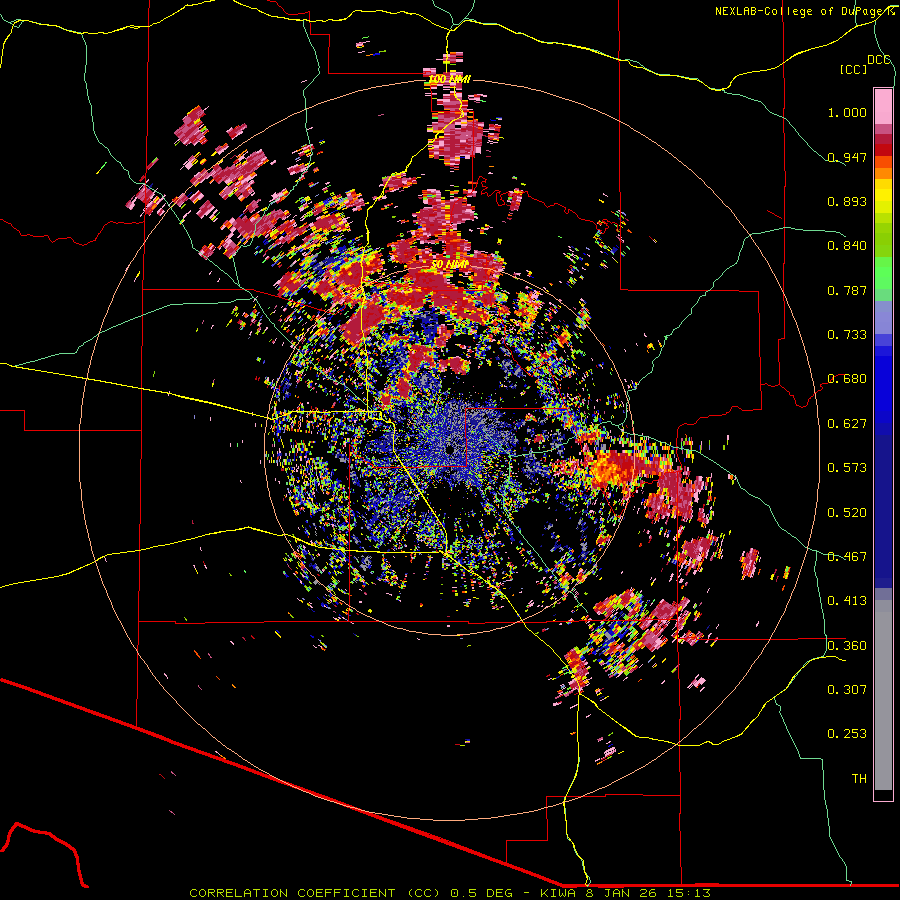Pick the gray band on the color bar
This screenshot has width=900, height=900.
pyautogui.click(x=883, y=695)
